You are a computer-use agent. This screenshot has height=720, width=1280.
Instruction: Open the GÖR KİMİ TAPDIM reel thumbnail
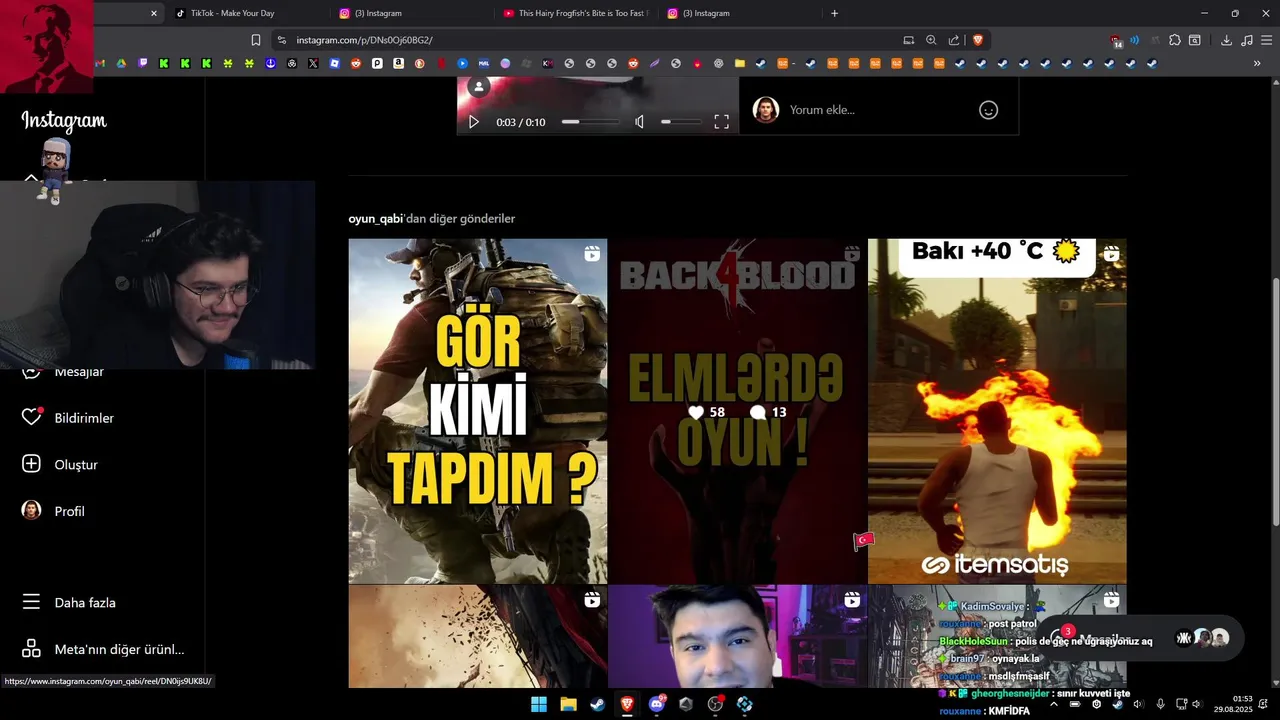478,411
